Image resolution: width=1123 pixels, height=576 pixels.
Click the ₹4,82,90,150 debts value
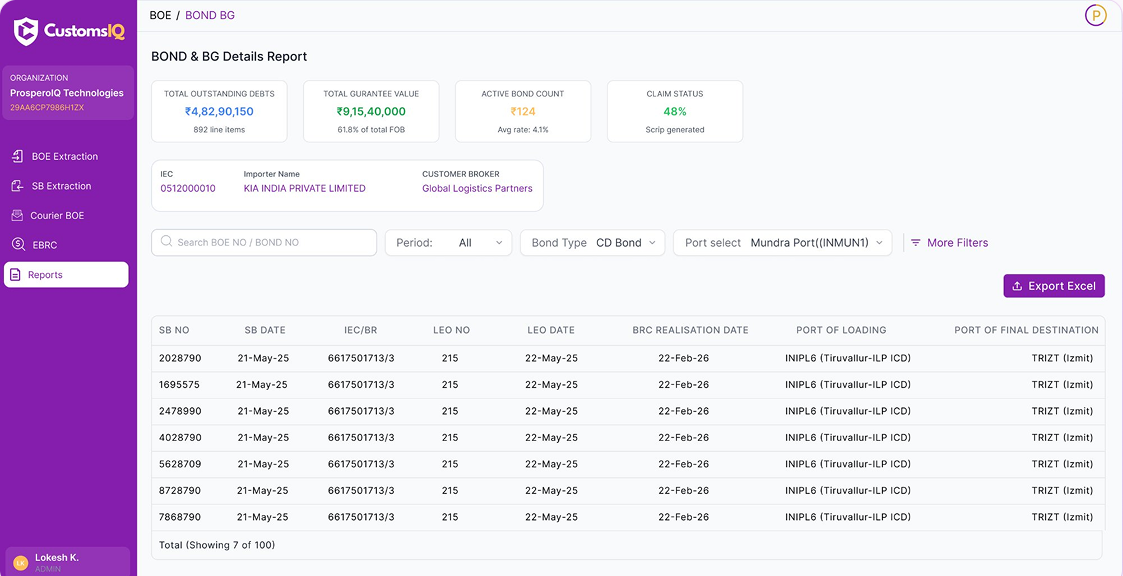(219, 112)
